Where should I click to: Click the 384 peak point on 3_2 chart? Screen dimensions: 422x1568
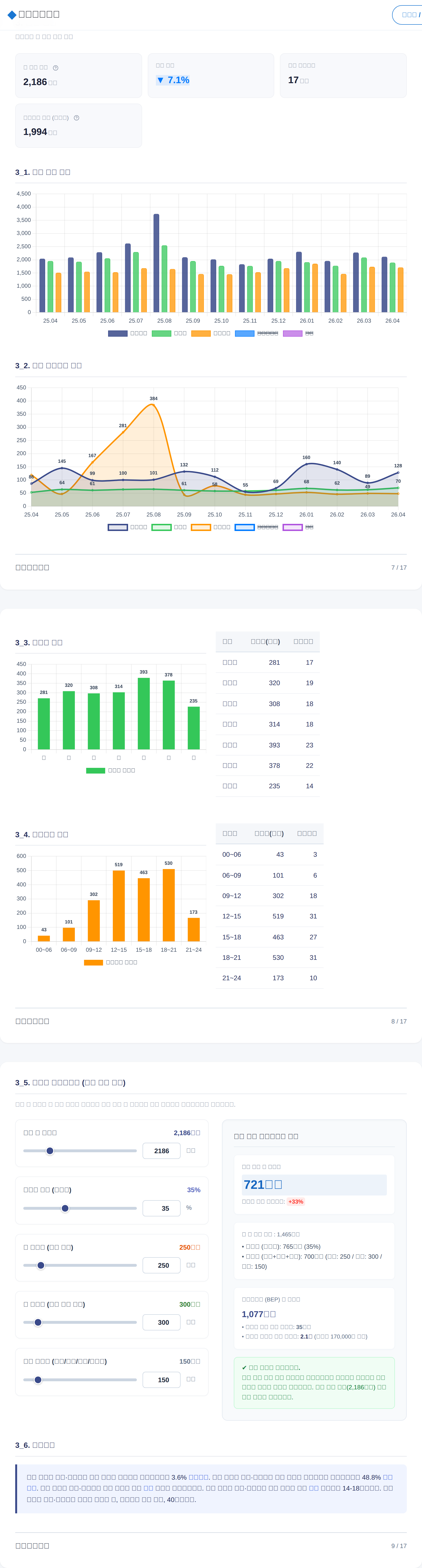click(x=153, y=404)
